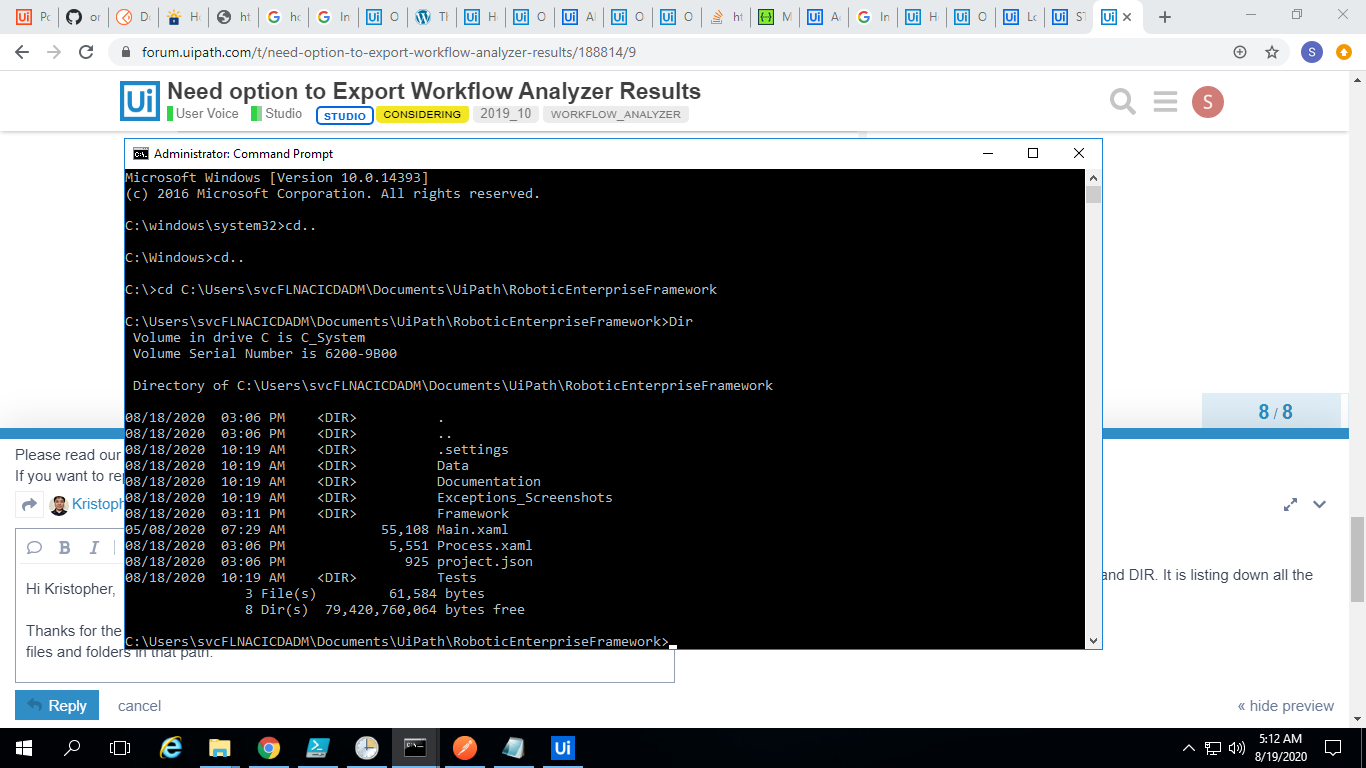This screenshot has height=768, width=1366.
Task: Click the 2019_10 tag
Action: point(506,114)
